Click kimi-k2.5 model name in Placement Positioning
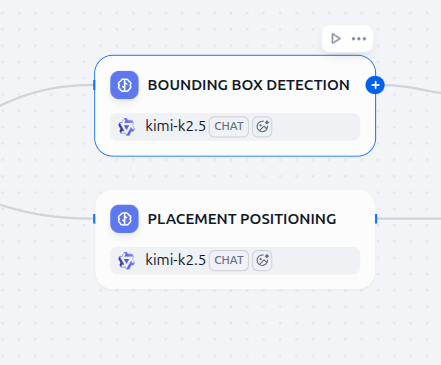This screenshot has height=365, width=441. [175, 260]
